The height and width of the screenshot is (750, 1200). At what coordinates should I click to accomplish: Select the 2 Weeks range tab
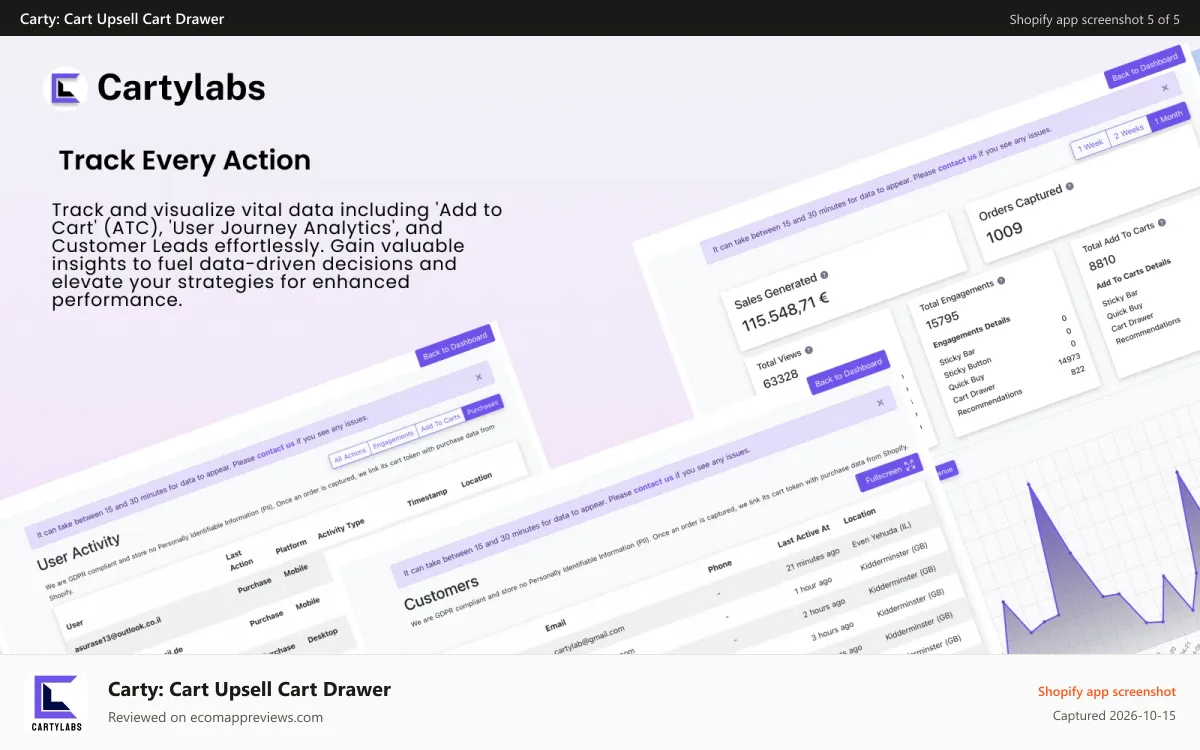[x=1129, y=132]
